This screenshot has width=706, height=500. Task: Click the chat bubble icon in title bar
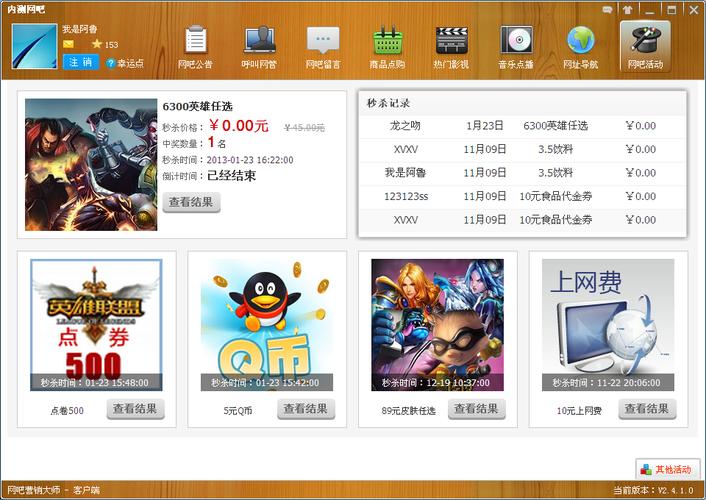coord(607,9)
